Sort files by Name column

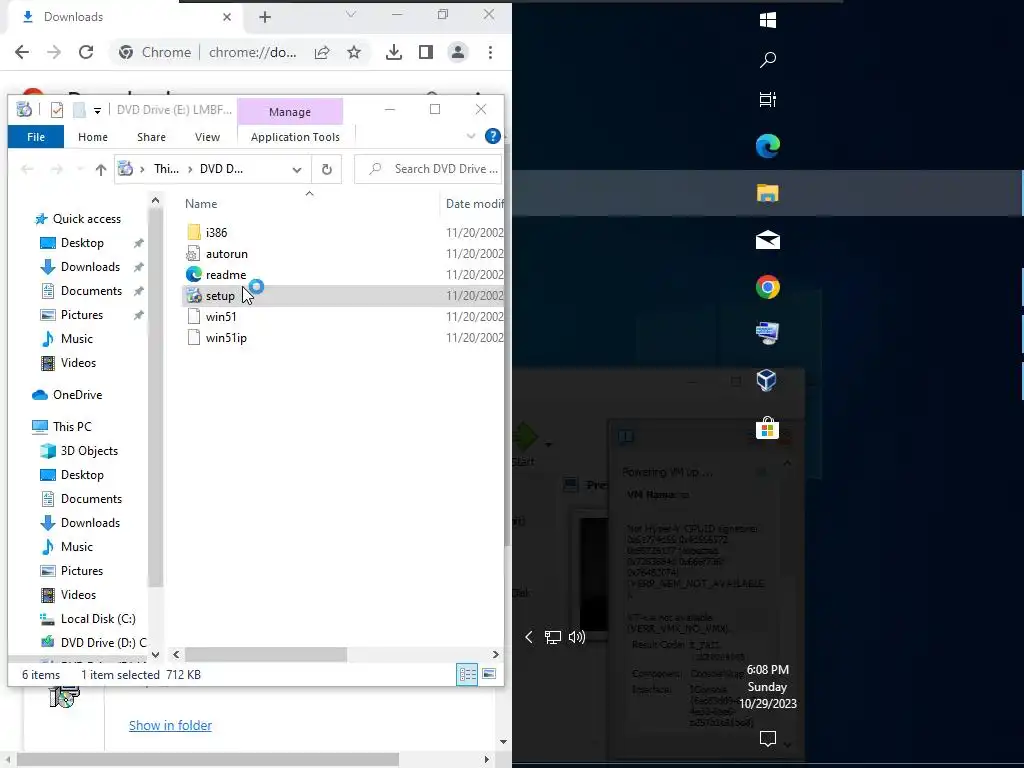pos(201,204)
